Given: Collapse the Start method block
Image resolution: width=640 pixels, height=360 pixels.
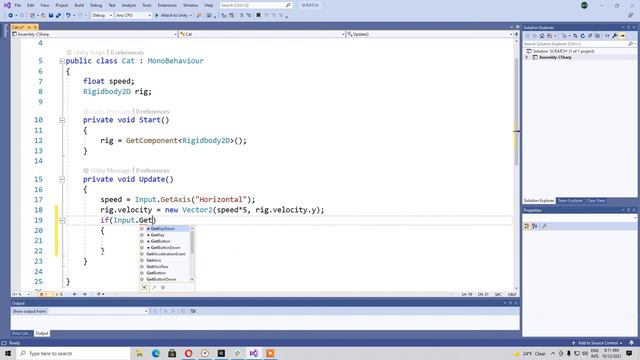Looking at the screenshot, I should click(x=62, y=120).
